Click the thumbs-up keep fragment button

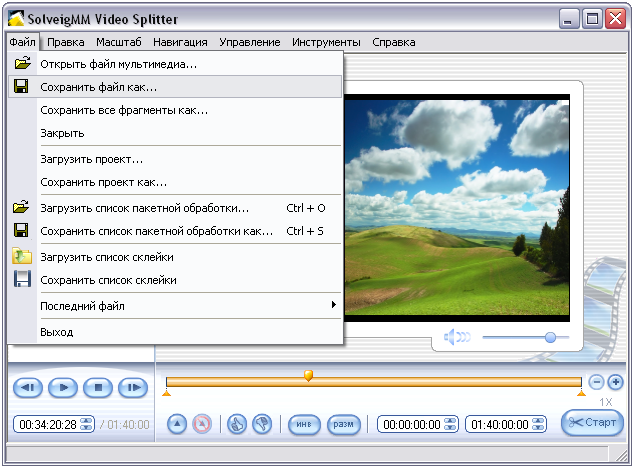coord(237,424)
